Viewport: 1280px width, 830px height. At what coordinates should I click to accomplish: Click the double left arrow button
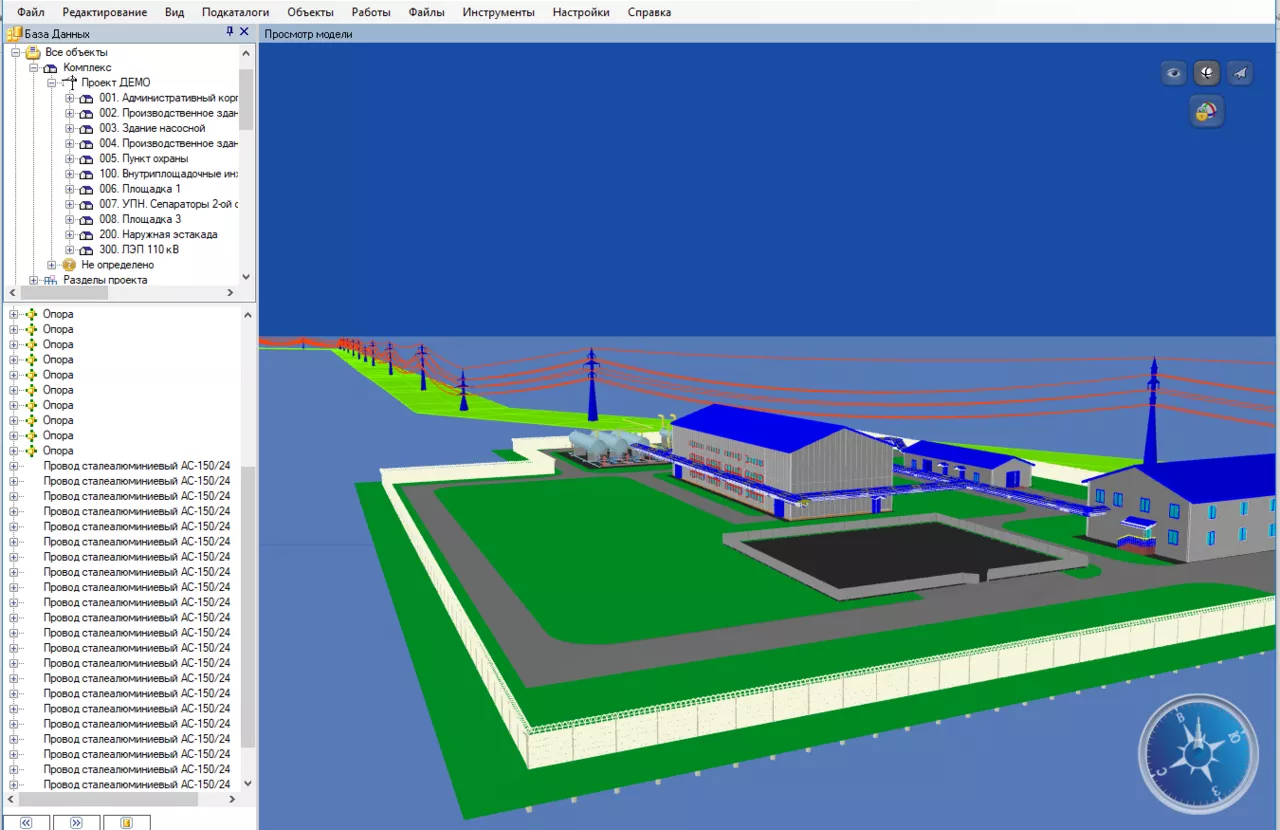tap(27, 822)
